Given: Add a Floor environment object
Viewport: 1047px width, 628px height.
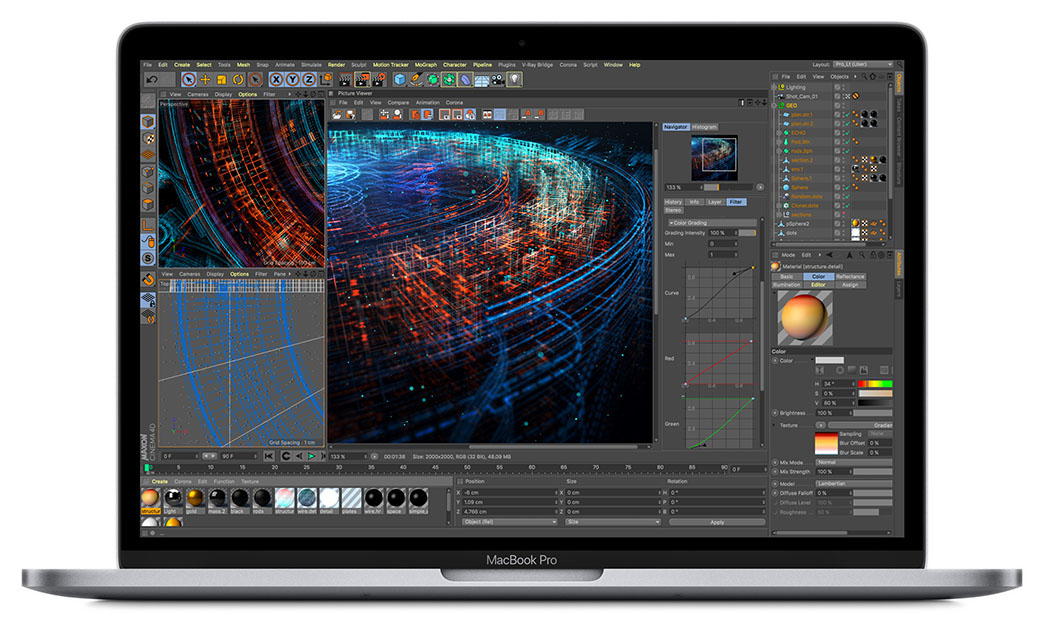Looking at the screenshot, I should pyautogui.click(x=481, y=79).
